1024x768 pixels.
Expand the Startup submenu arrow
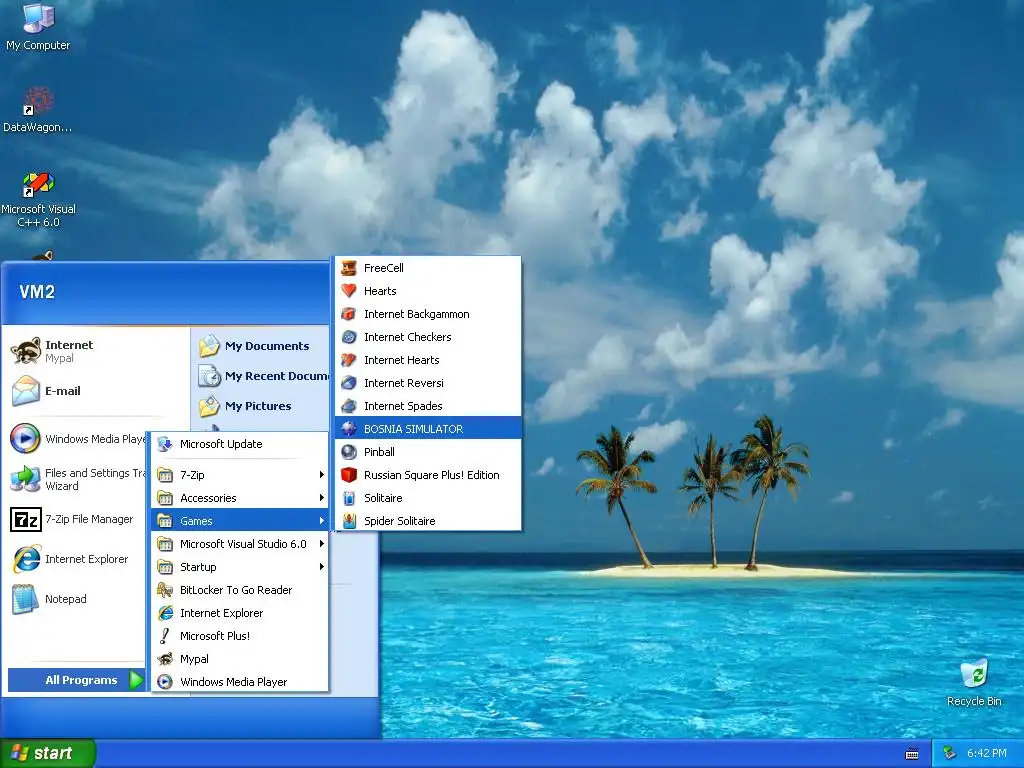point(321,567)
